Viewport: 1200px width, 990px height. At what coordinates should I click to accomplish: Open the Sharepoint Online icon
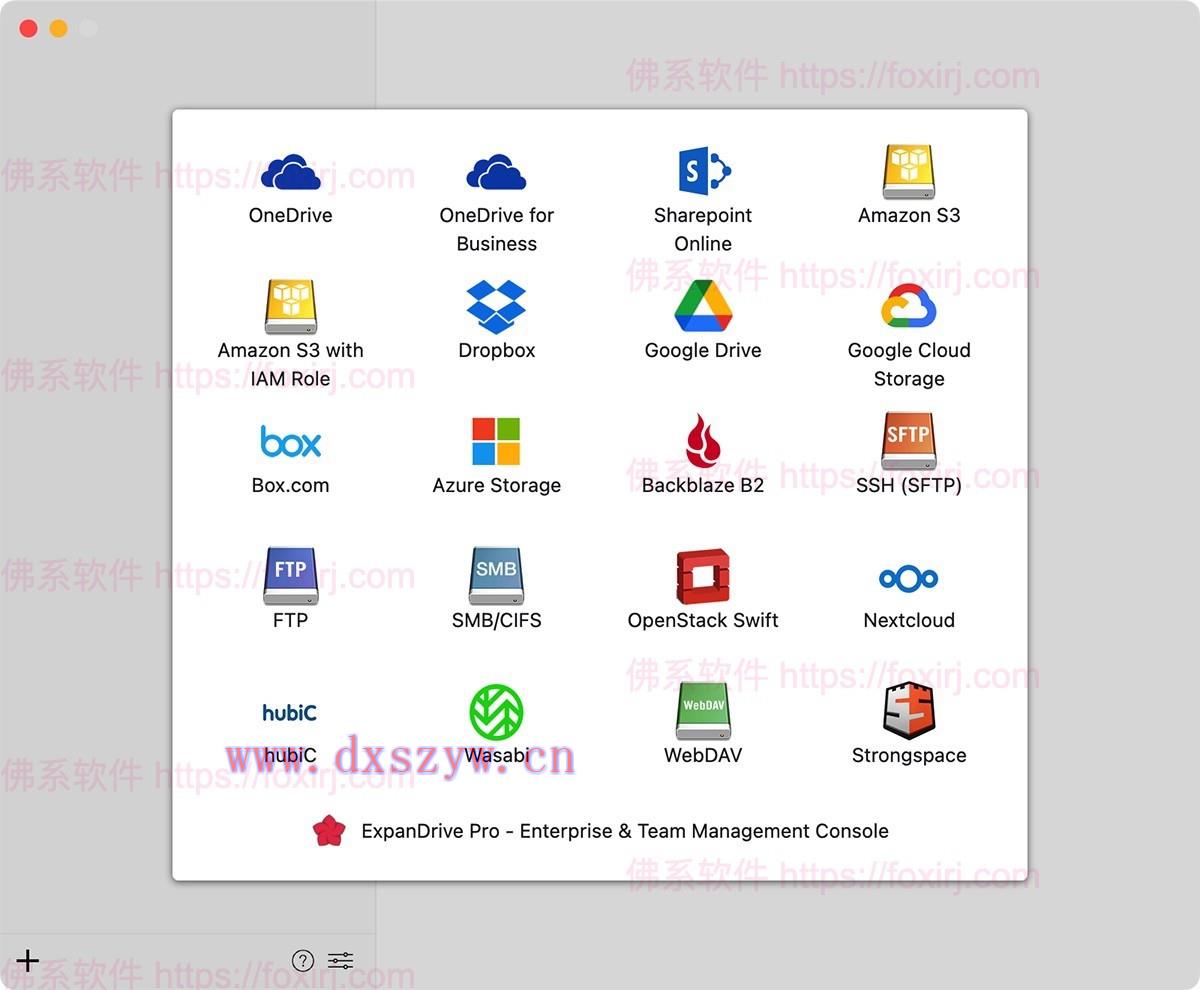coord(703,171)
